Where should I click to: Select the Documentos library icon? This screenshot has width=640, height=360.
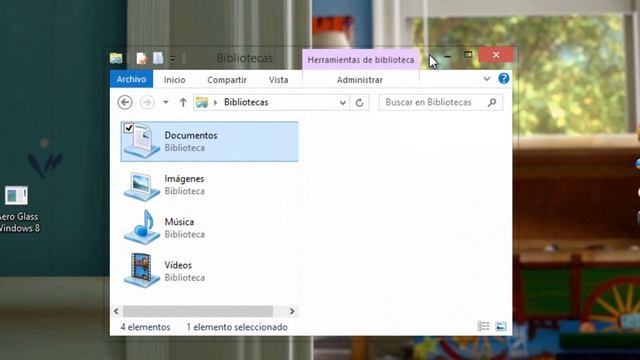(x=142, y=142)
